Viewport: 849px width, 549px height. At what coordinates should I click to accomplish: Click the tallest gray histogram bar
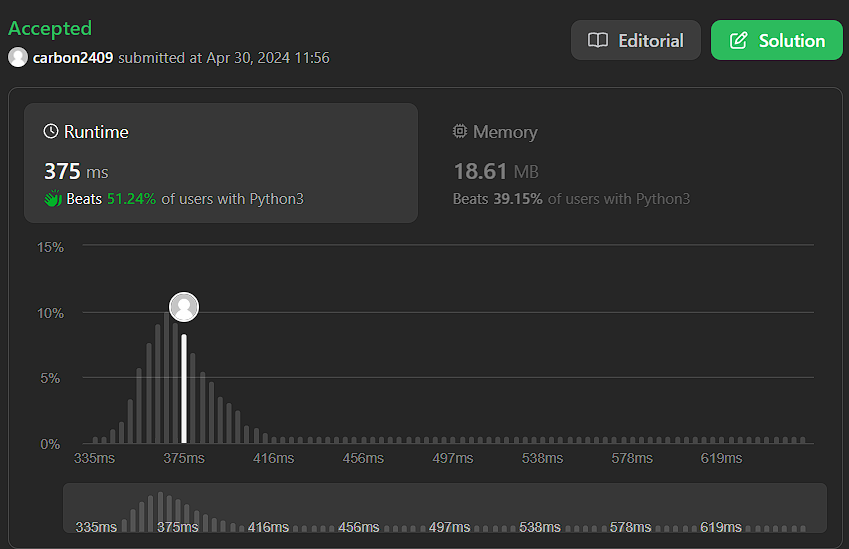coord(167,377)
